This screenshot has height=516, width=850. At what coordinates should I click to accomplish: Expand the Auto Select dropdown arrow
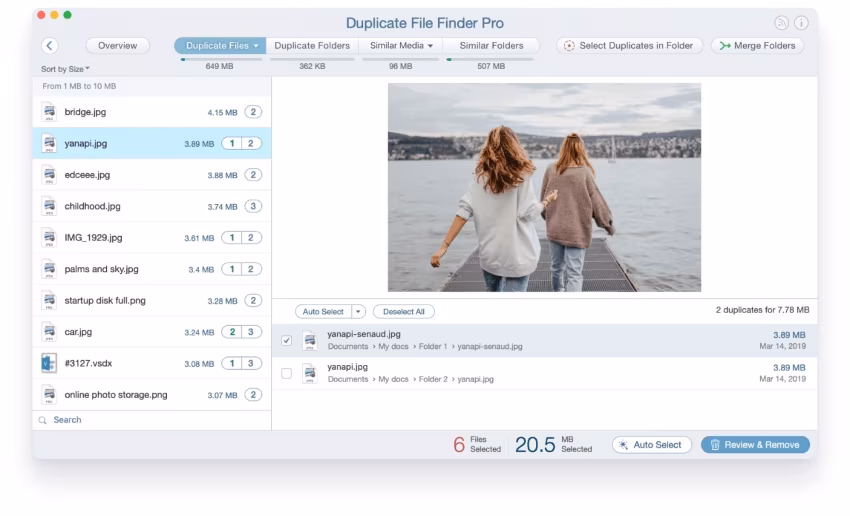point(358,312)
